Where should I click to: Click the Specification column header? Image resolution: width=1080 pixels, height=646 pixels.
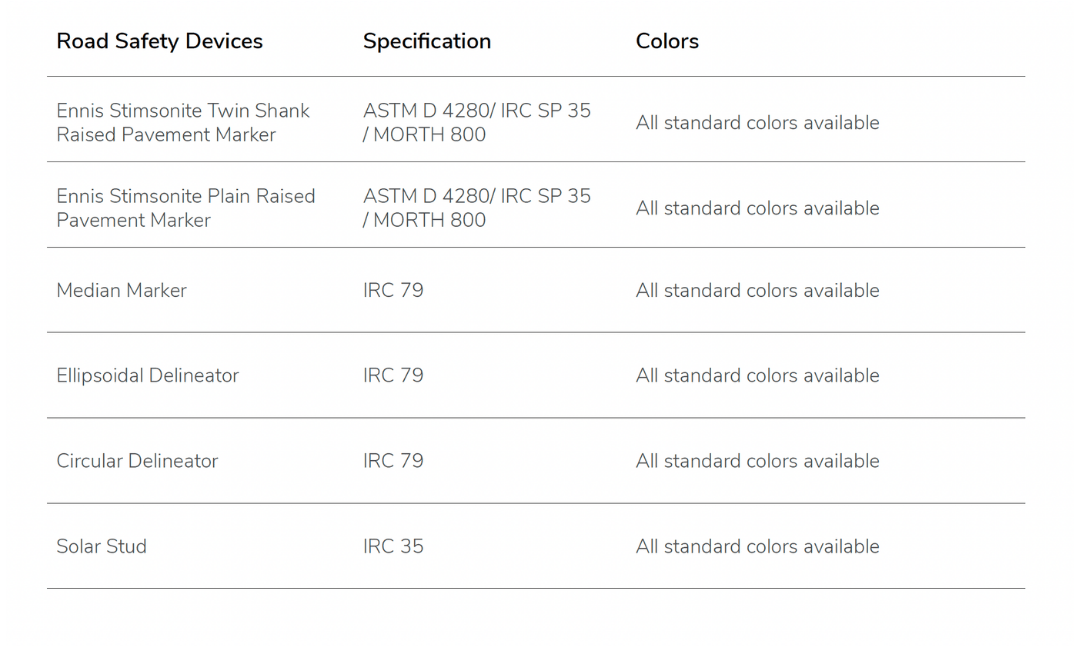[427, 41]
